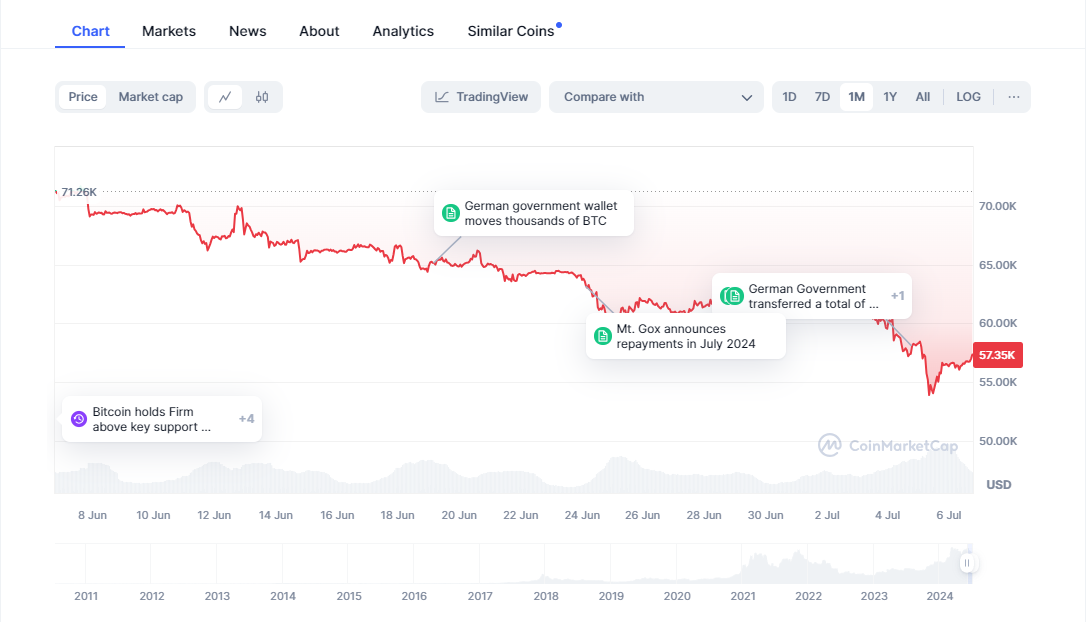Expand the +4 grouped events badge

tap(246, 419)
